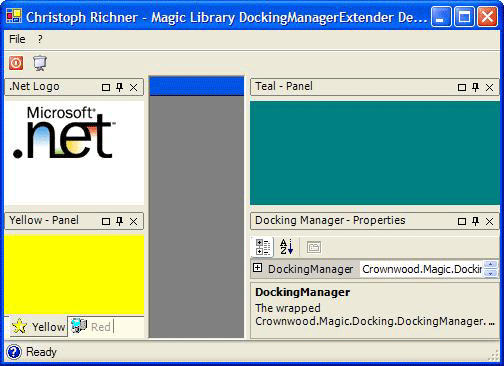Maximize Docking Manager - Properties panel
504x366 pixels.
pos(462,221)
